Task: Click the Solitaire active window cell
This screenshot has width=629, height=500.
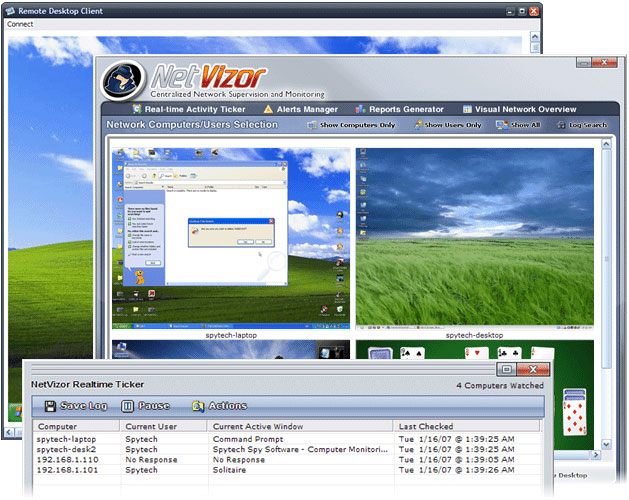Action: coord(229,470)
